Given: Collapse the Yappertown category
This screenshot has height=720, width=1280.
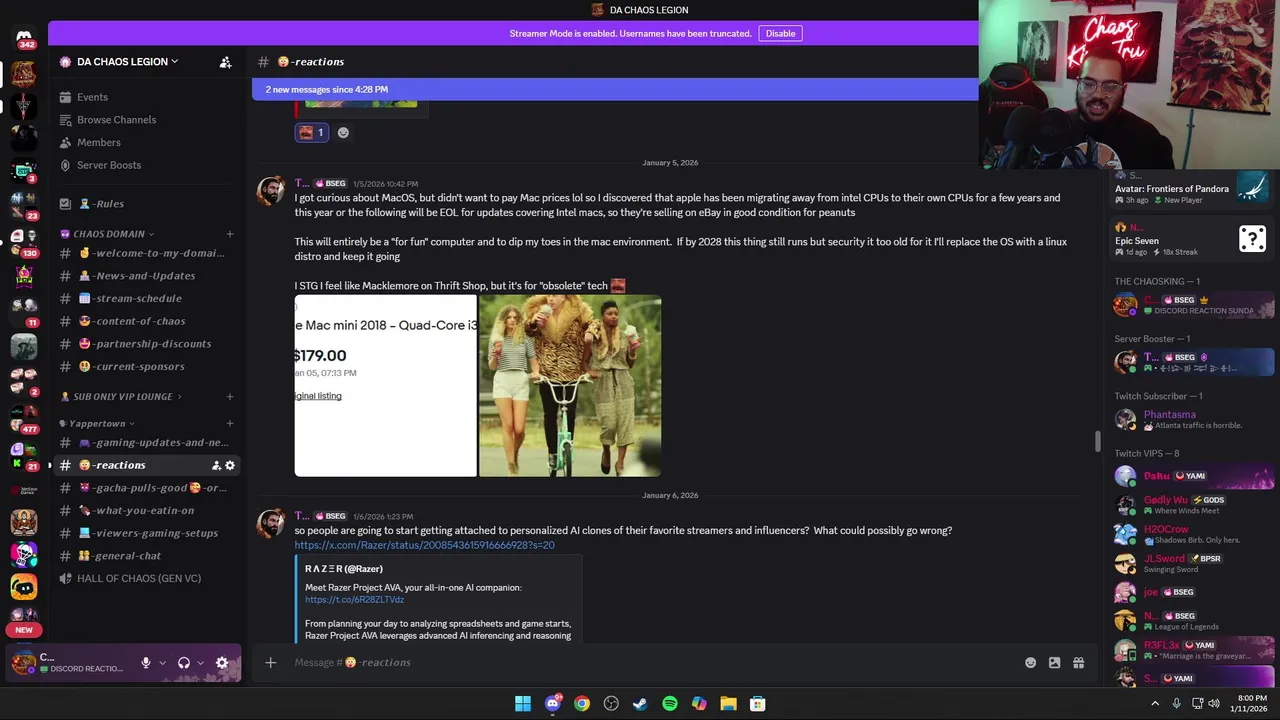Looking at the screenshot, I should [97, 424].
